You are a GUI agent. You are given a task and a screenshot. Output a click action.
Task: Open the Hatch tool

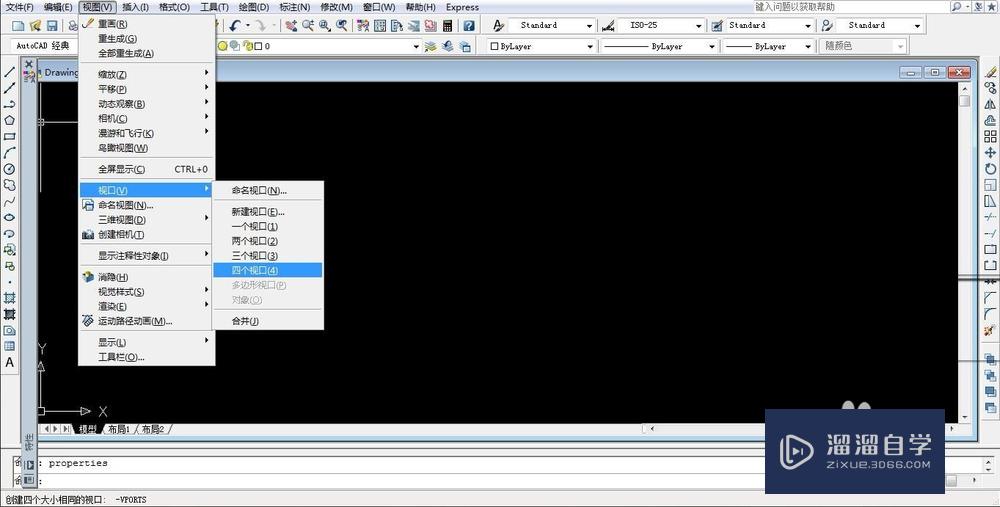tap(10, 298)
